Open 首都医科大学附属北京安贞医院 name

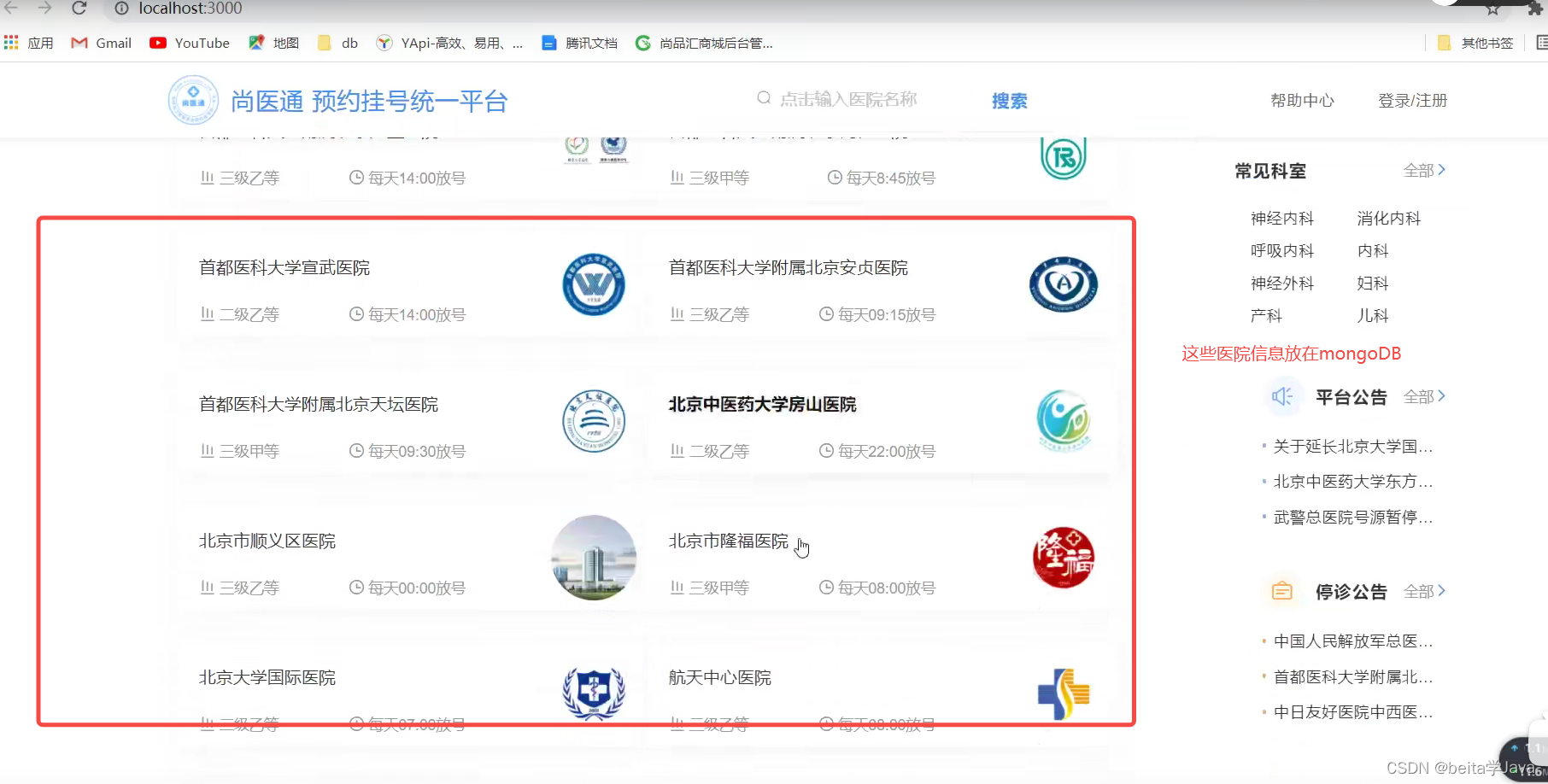point(788,268)
